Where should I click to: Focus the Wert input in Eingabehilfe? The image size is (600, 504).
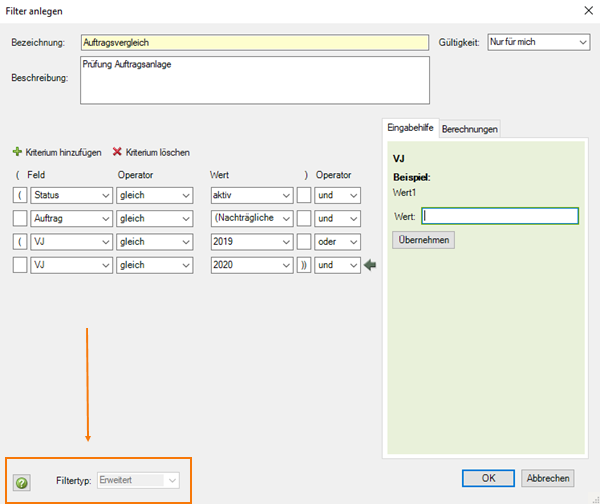500,216
